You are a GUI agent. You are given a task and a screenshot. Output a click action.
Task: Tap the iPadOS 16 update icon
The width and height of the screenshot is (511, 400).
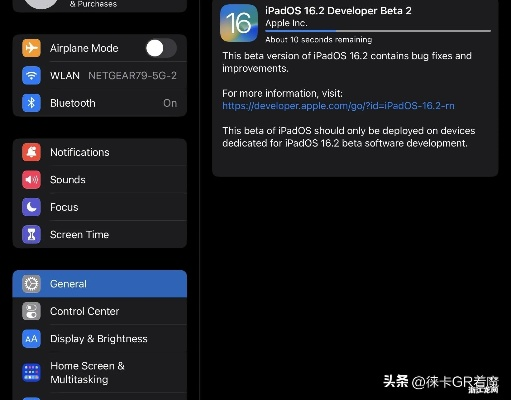click(239, 23)
